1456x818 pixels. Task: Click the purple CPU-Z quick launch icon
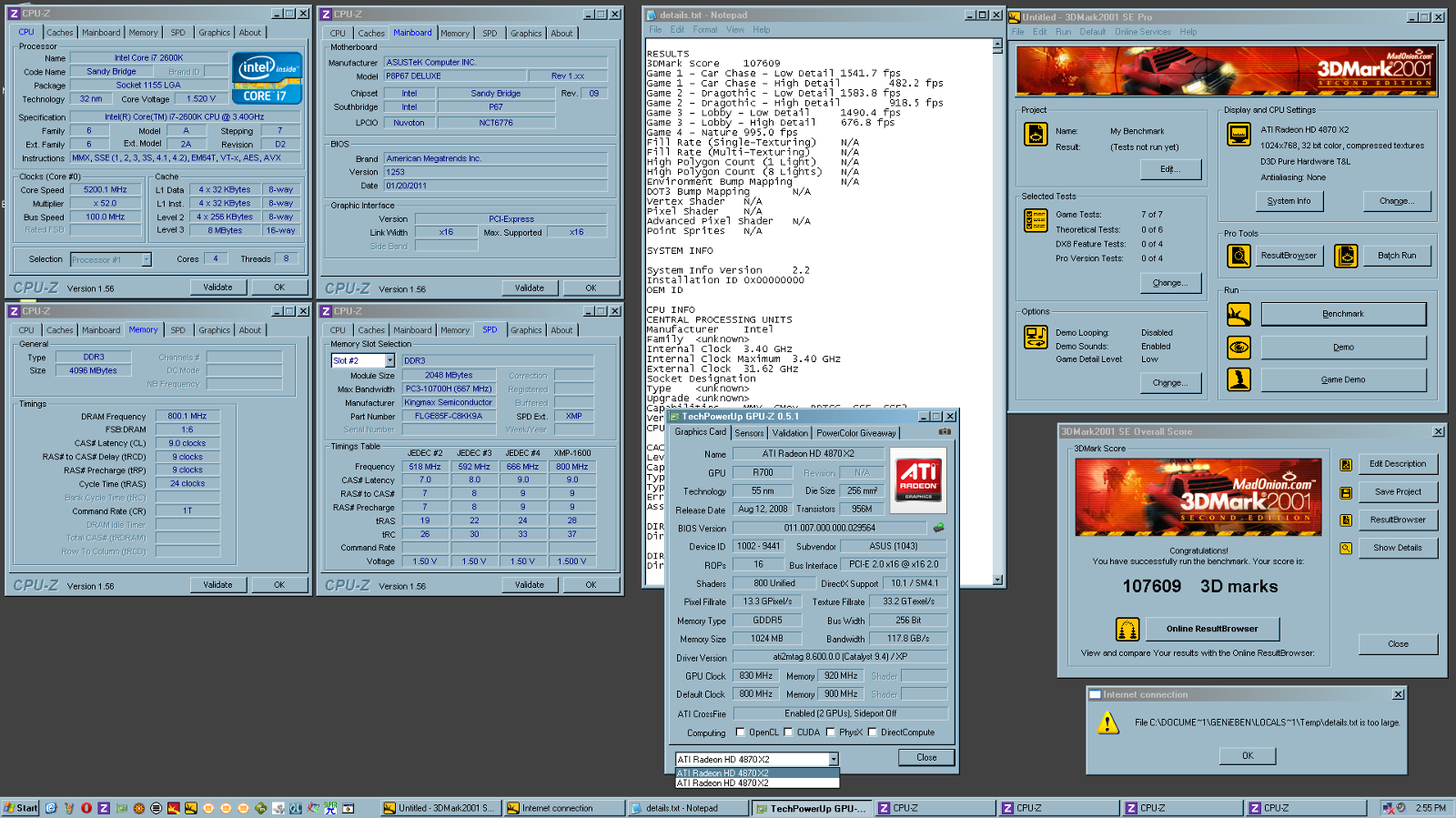coord(104,808)
